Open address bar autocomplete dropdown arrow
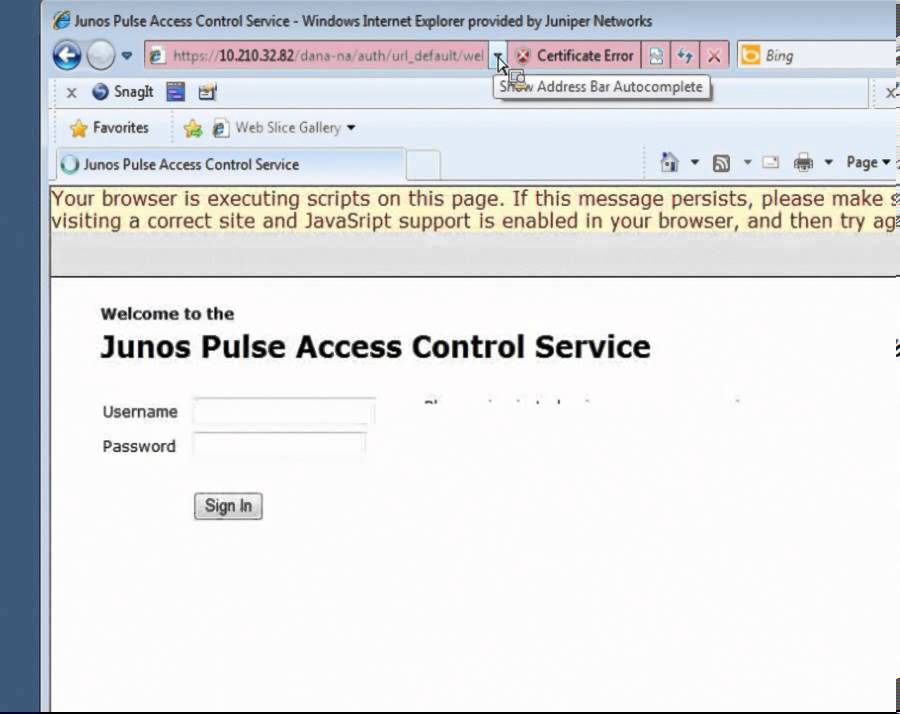This screenshot has width=900, height=714. click(x=498, y=56)
